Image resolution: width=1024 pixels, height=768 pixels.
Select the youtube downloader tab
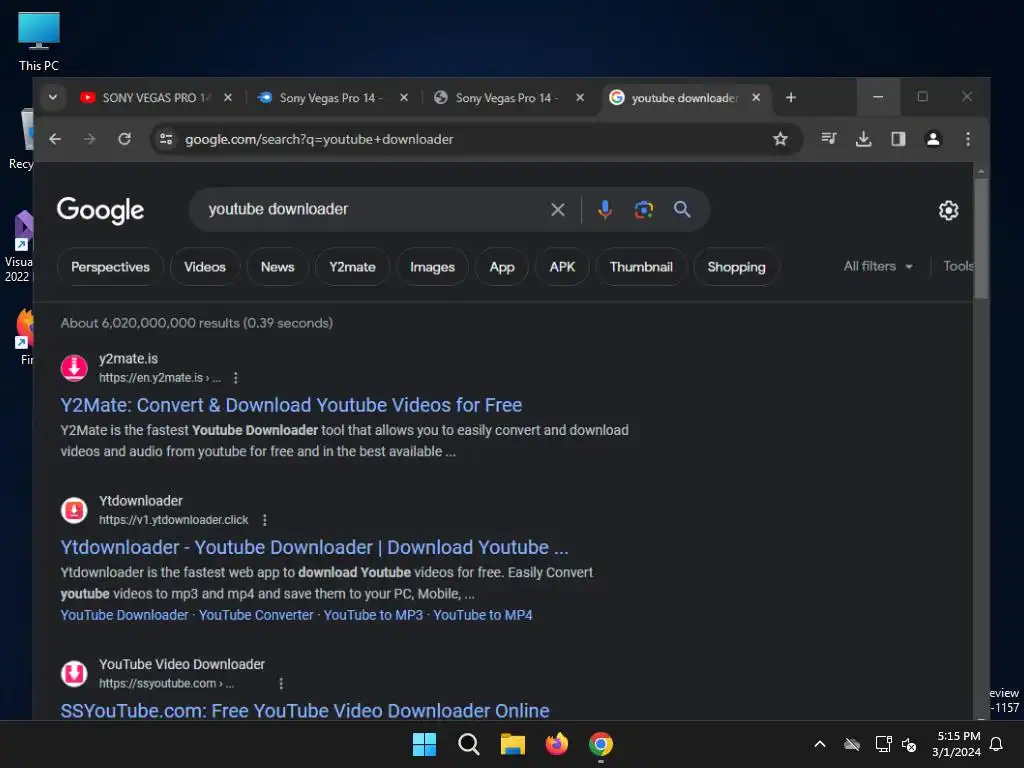684,98
